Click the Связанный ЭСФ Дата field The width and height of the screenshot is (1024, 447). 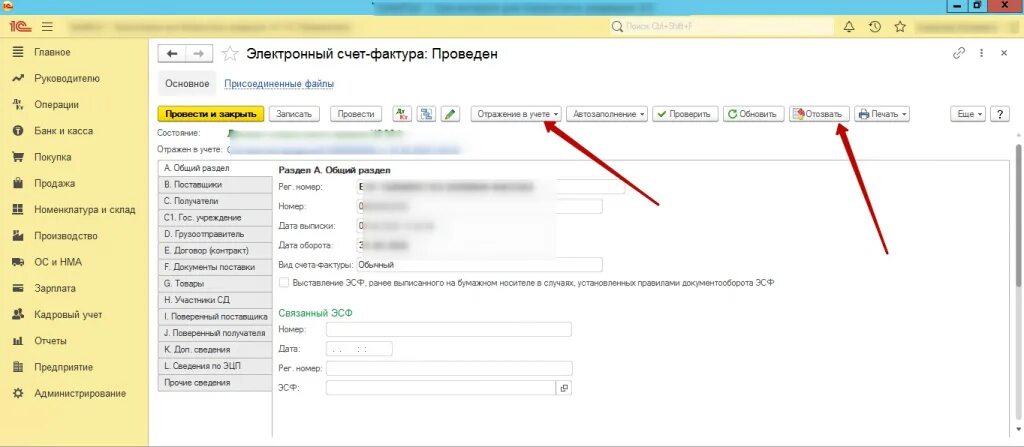pyautogui.click(x=359, y=349)
